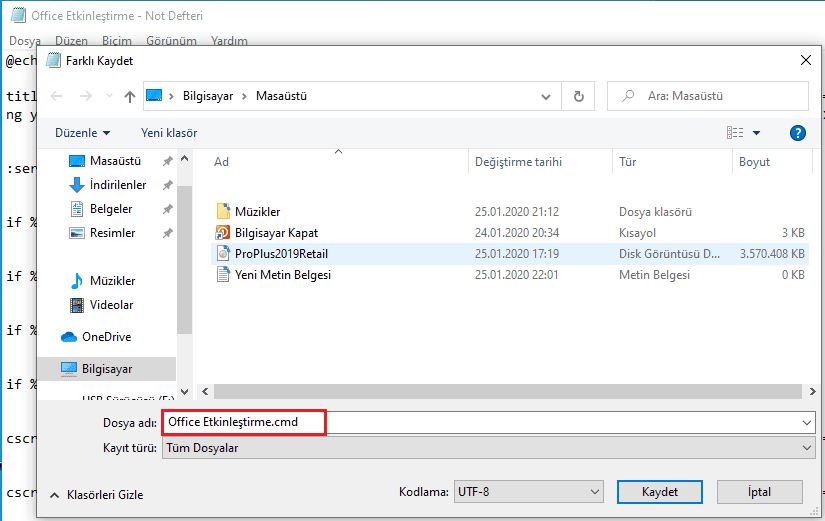Open the Görünüm menu in Not Defteri
Screen dimensions: 825x521
click(x=171, y=41)
